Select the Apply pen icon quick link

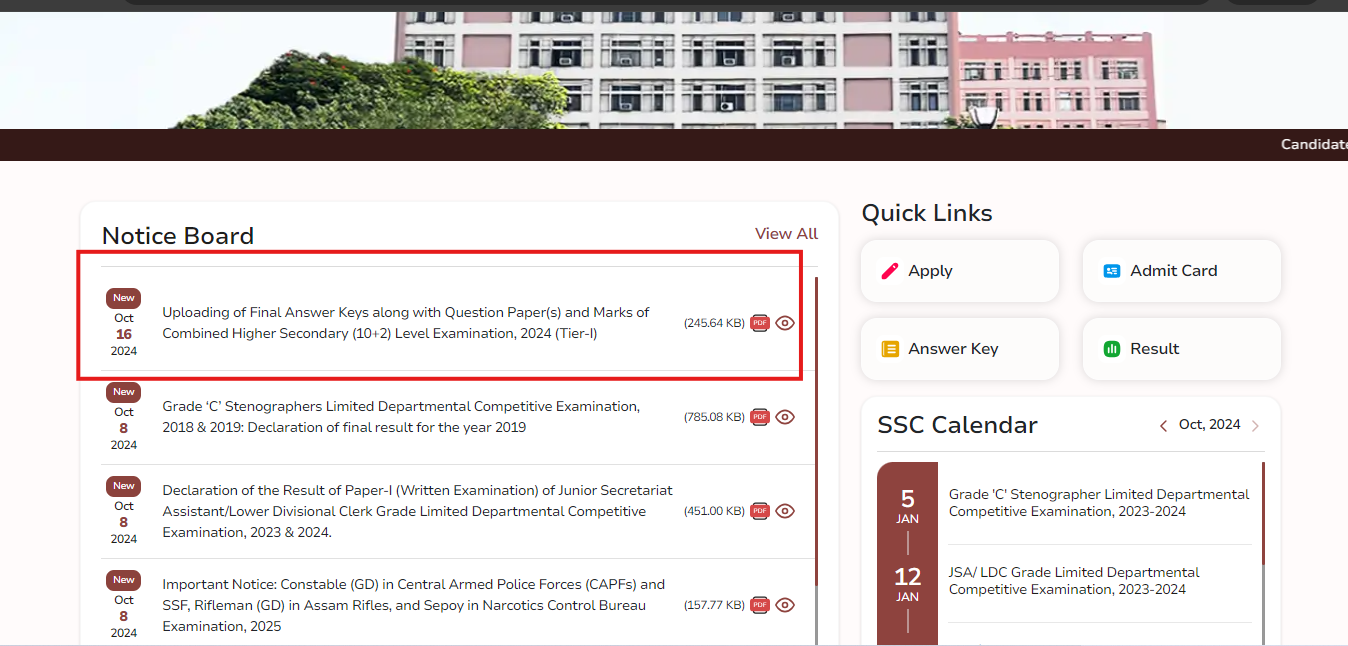[890, 270]
